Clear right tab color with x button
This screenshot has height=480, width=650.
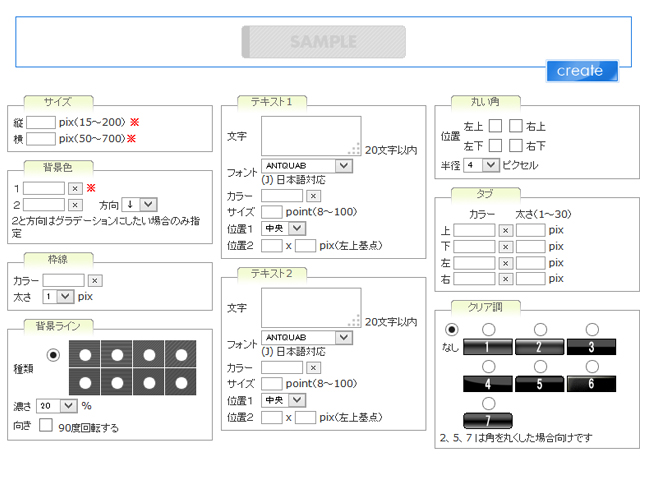click(x=505, y=279)
